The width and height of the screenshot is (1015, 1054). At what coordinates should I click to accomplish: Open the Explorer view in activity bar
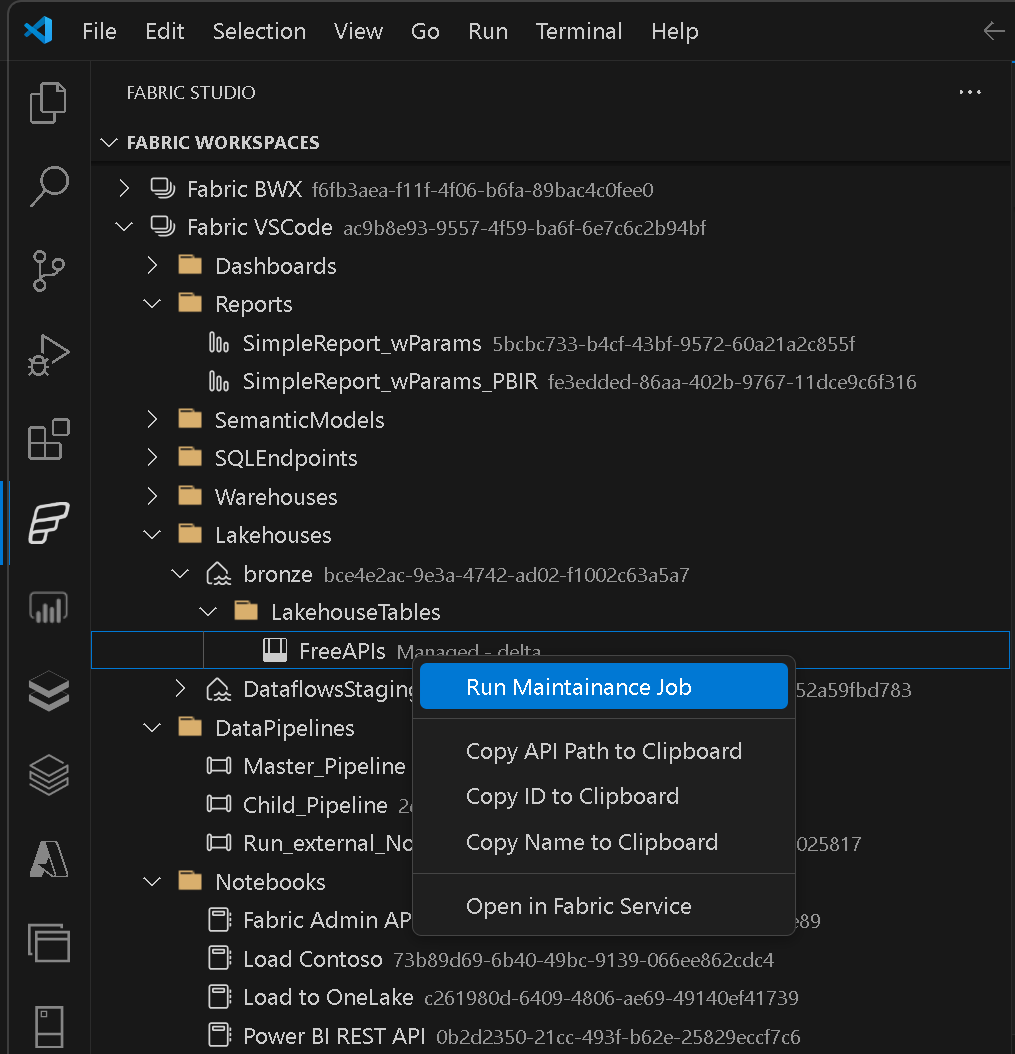[48, 103]
